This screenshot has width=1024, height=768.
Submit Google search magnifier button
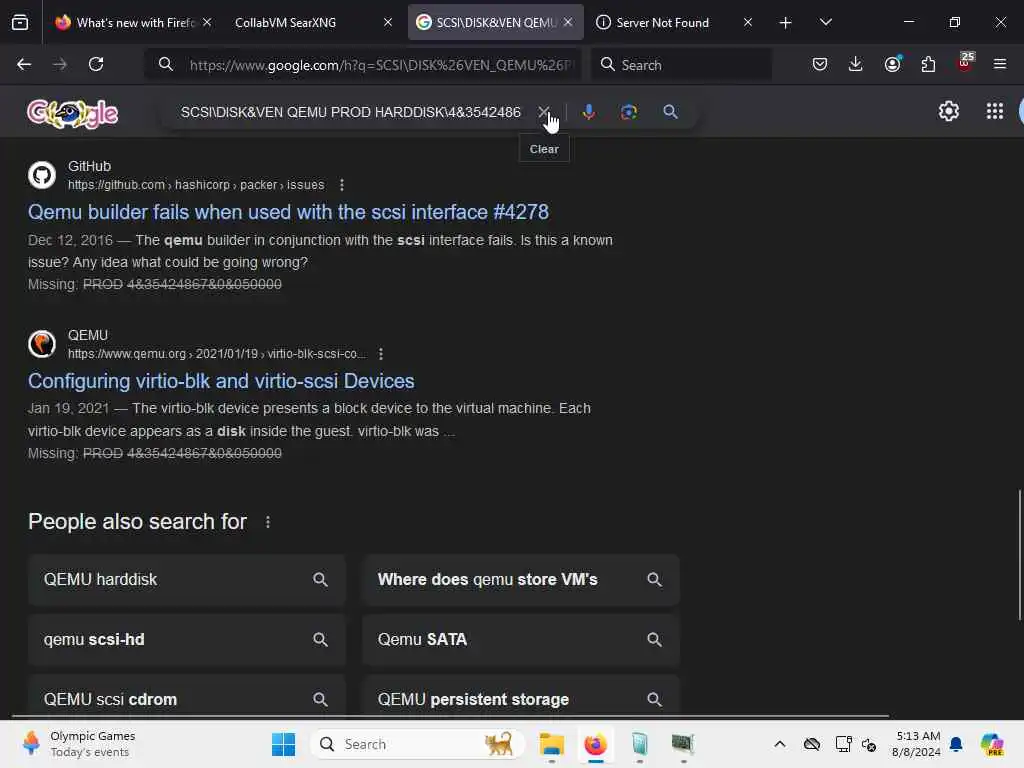670,112
